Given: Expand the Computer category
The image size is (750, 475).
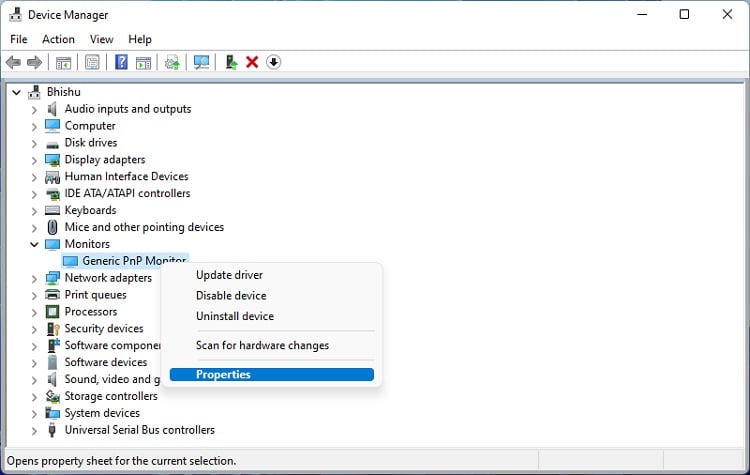Looking at the screenshot, I should click(x=34, y=127).
